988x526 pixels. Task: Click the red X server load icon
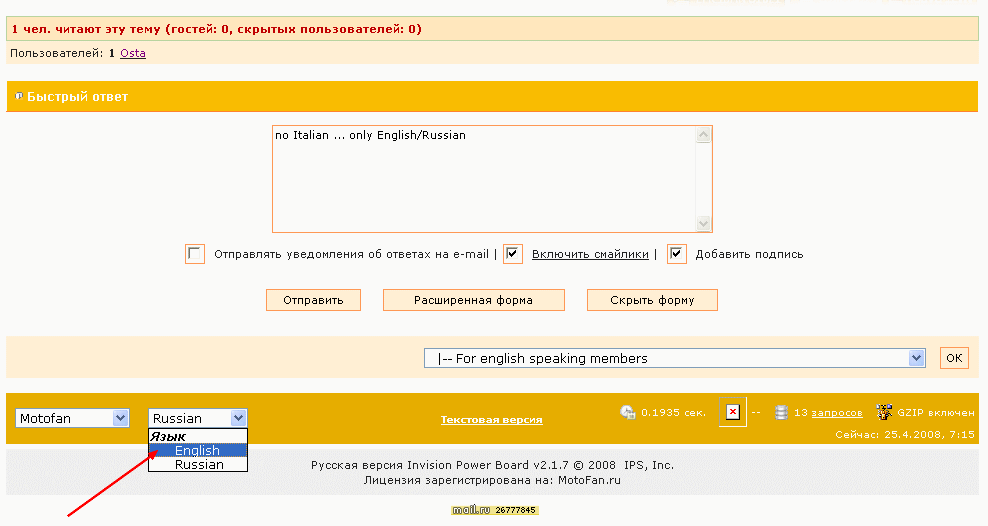pyautogui.click(x=732, y=412)
